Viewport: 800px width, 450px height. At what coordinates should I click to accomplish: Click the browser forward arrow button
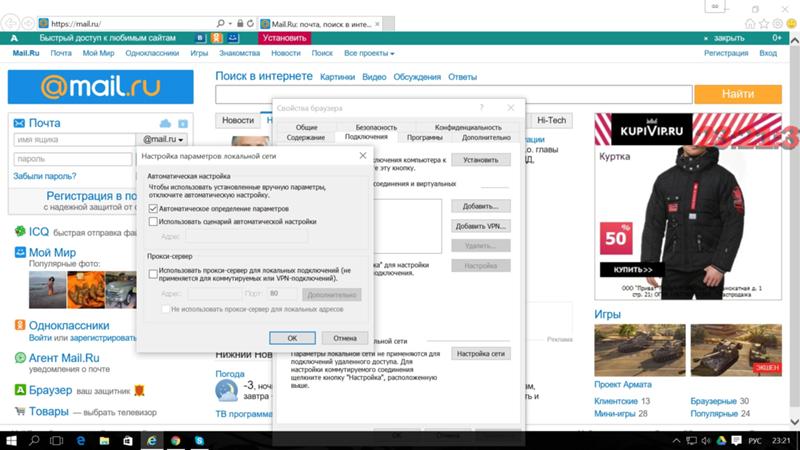(28, 23)
